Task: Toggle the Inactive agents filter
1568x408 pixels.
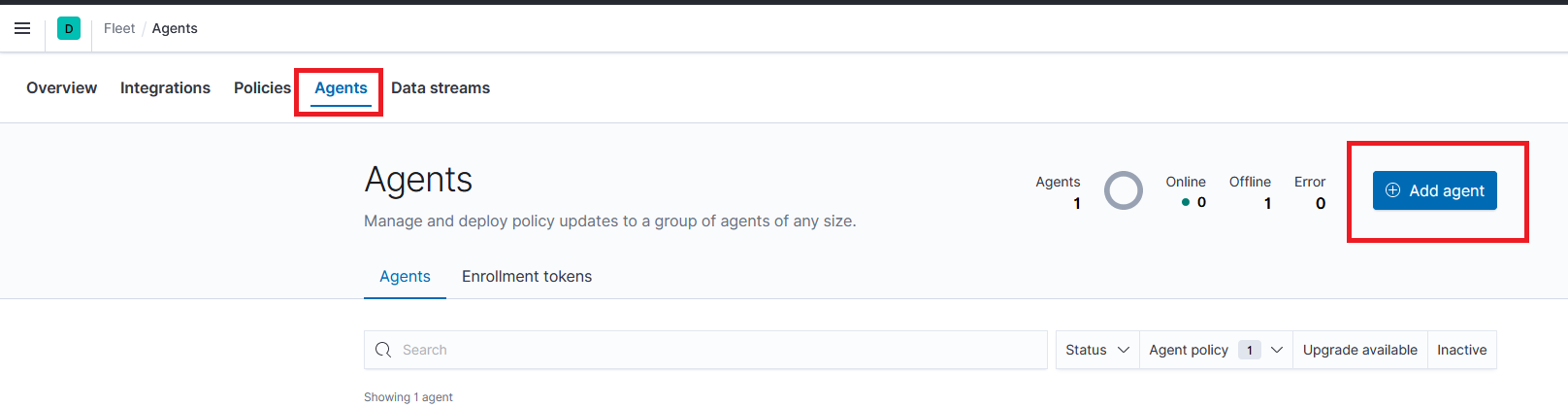Action: (x=1461, y=350)
